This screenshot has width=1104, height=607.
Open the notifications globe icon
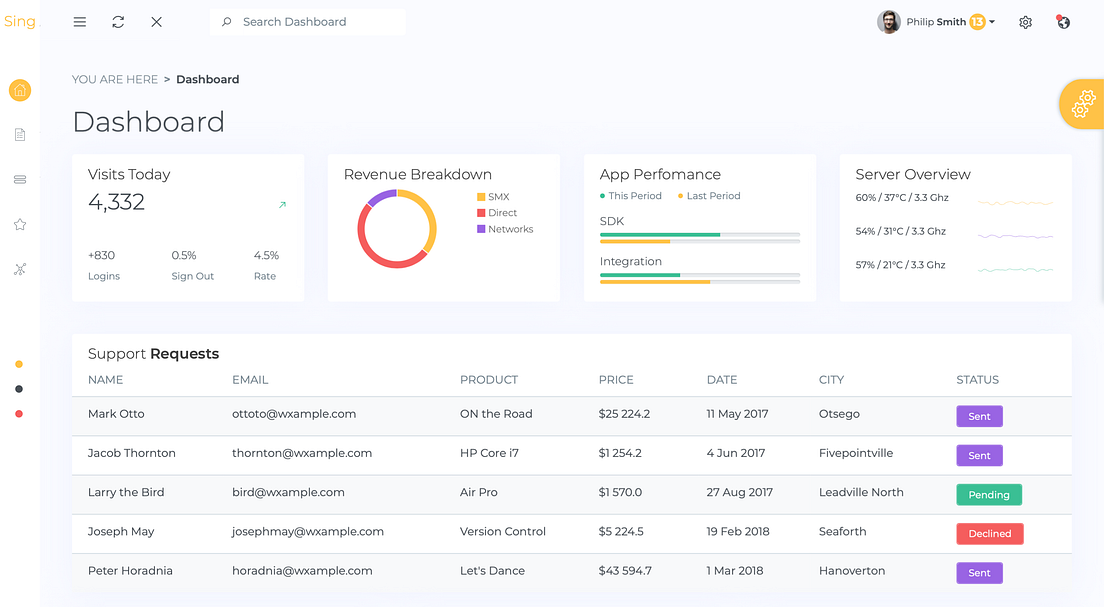click(x=1062, y=21)
